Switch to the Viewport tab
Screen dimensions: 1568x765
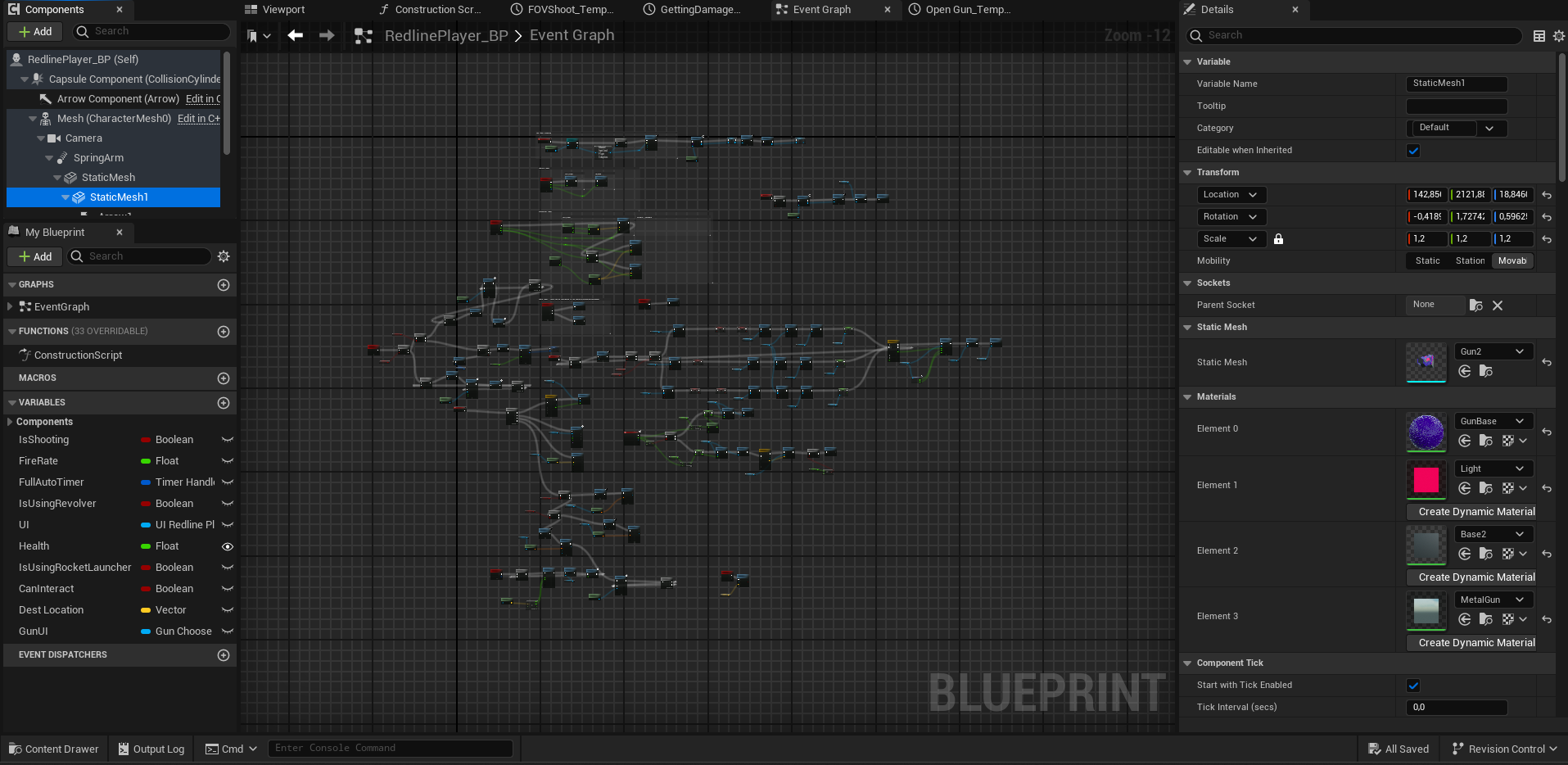pyautogui.click(x=282, y=10)
